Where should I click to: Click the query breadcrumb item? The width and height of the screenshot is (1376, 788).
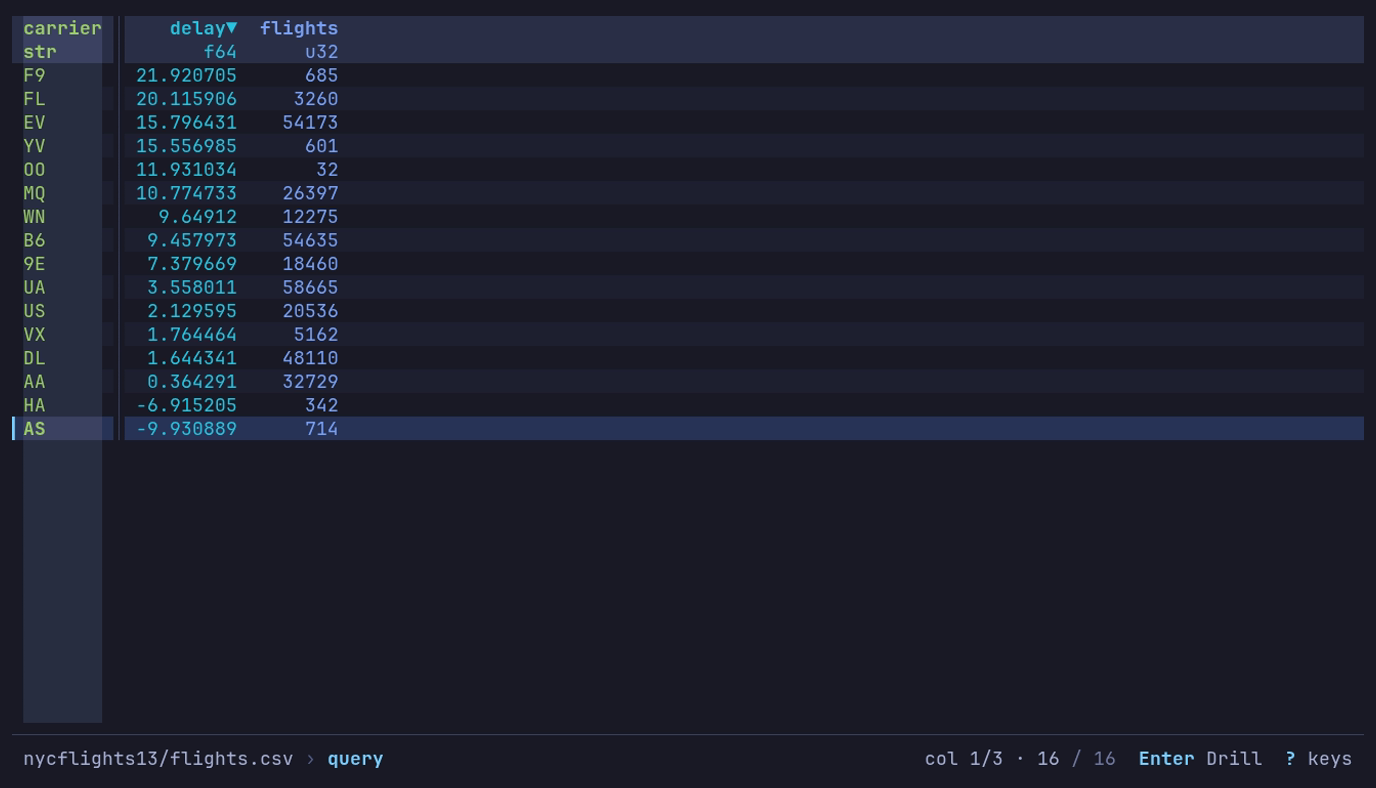(x=355, y=758)
